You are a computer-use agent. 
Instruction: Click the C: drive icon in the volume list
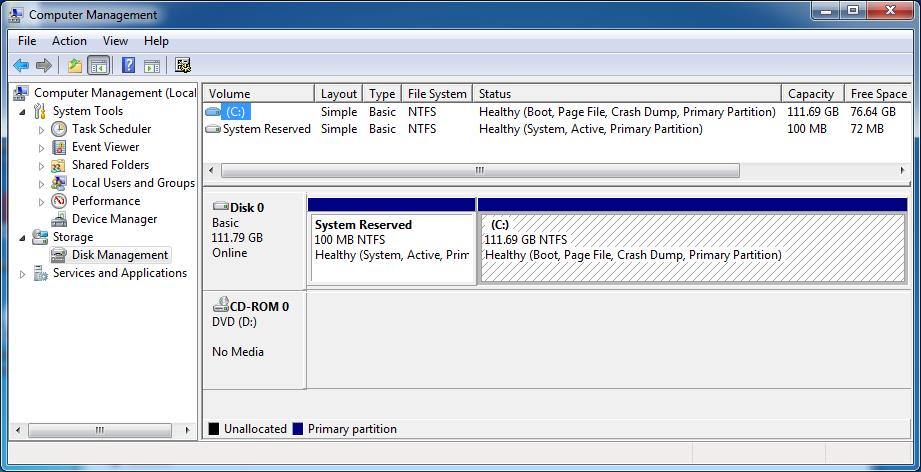213,112
